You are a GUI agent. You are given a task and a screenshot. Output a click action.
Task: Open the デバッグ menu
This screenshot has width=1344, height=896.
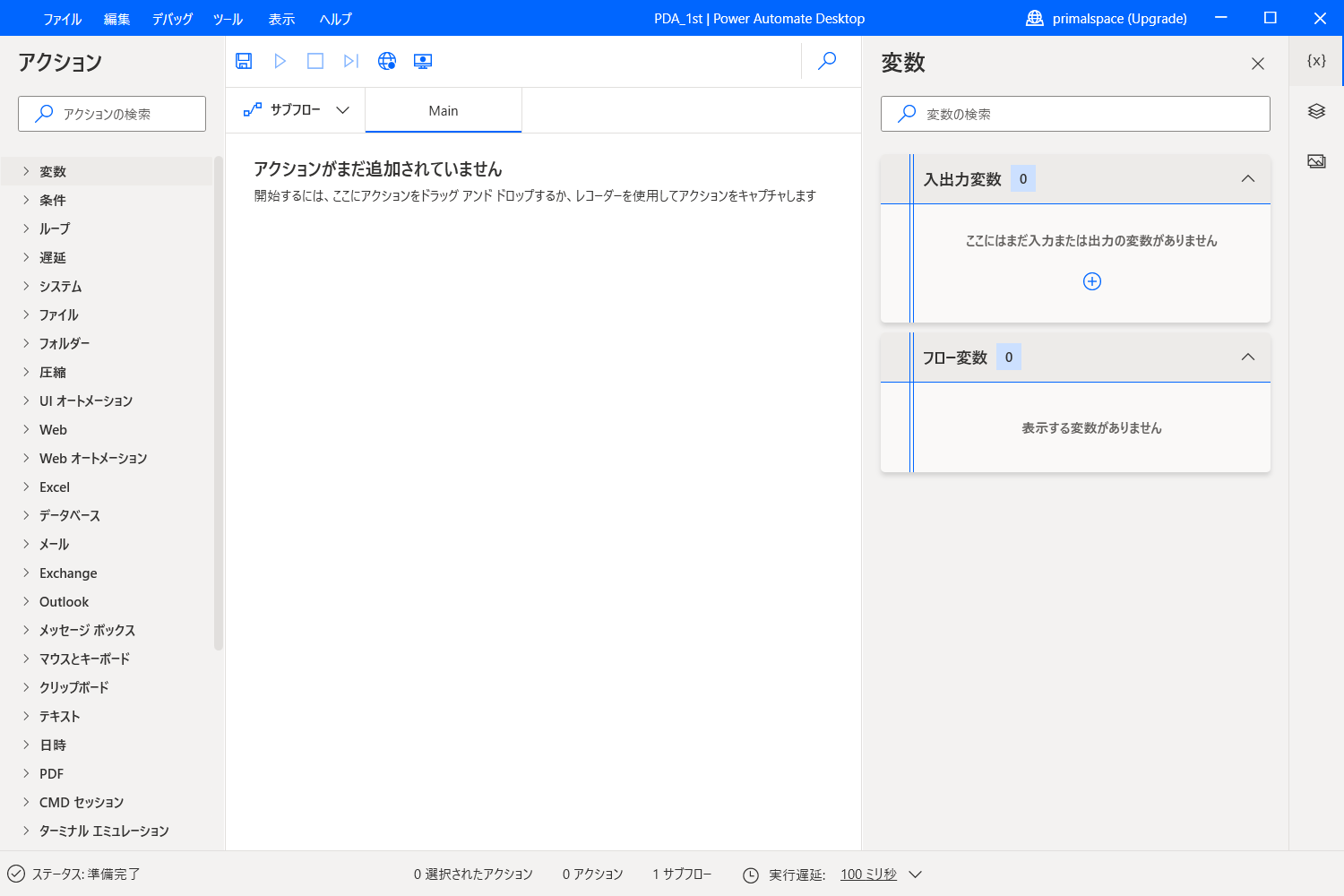click(172, 19)
